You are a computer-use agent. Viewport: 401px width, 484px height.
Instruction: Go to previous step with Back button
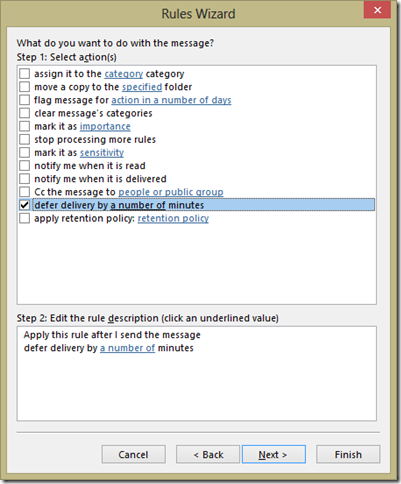click(x=208, y=454)
